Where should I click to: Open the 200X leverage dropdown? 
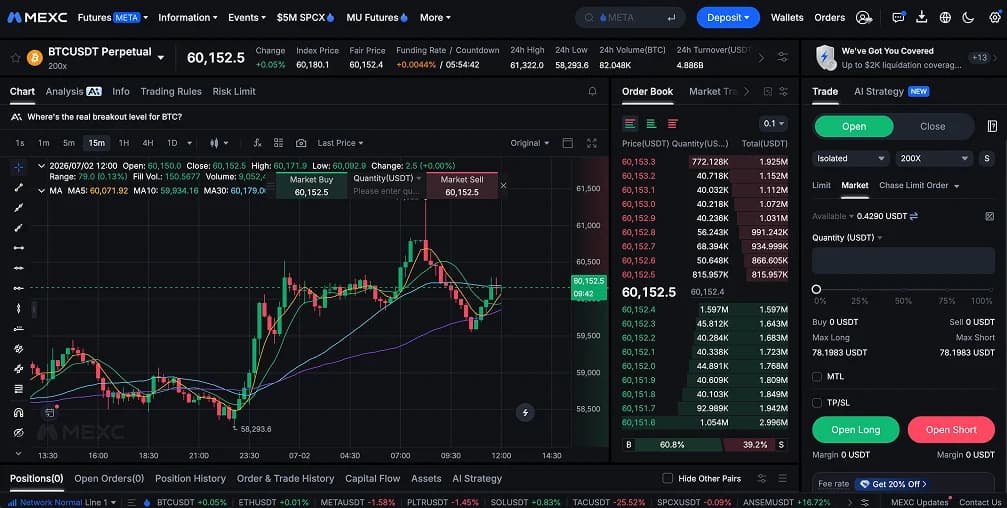[934, 158]
